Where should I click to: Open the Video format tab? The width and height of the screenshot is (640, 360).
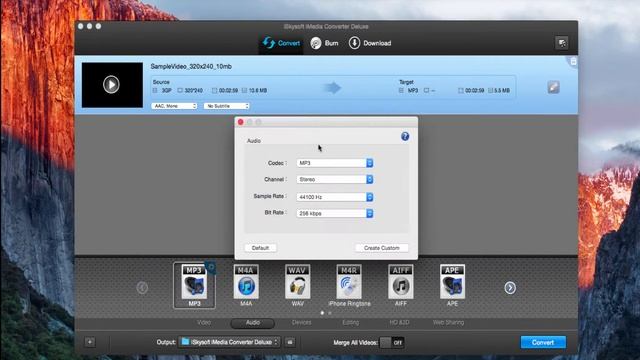click(204, 322)
